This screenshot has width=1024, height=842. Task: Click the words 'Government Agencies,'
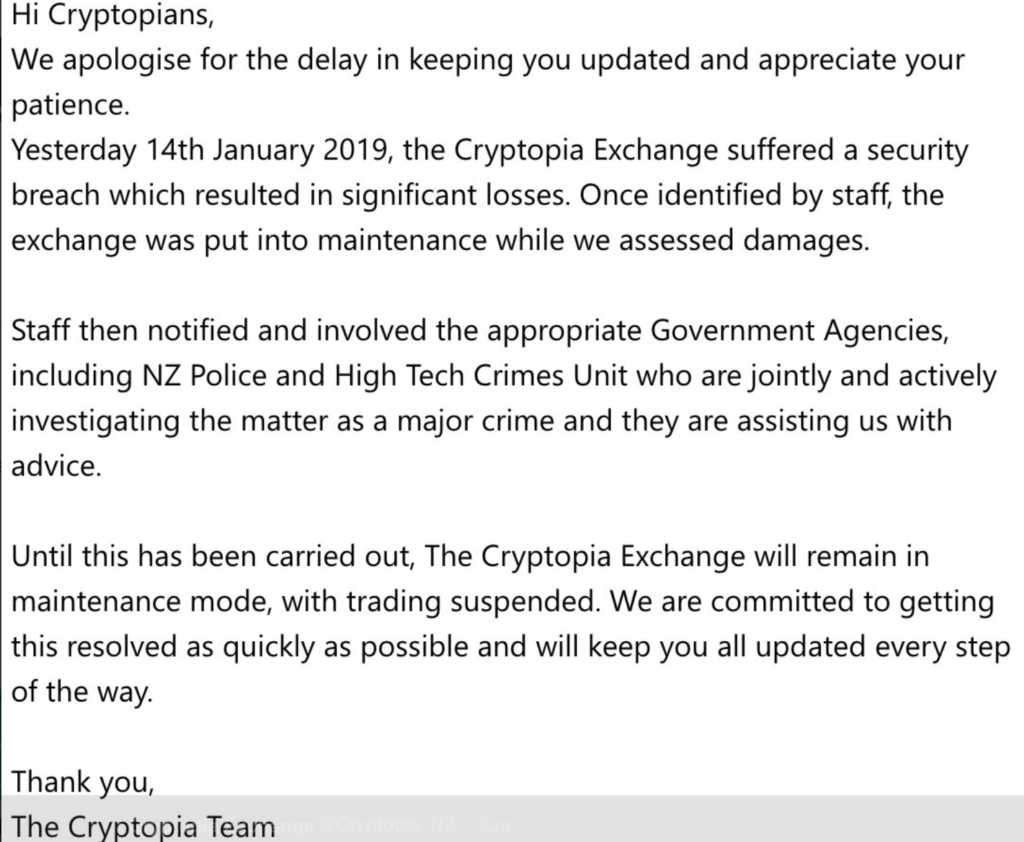[x=799, y=331]
